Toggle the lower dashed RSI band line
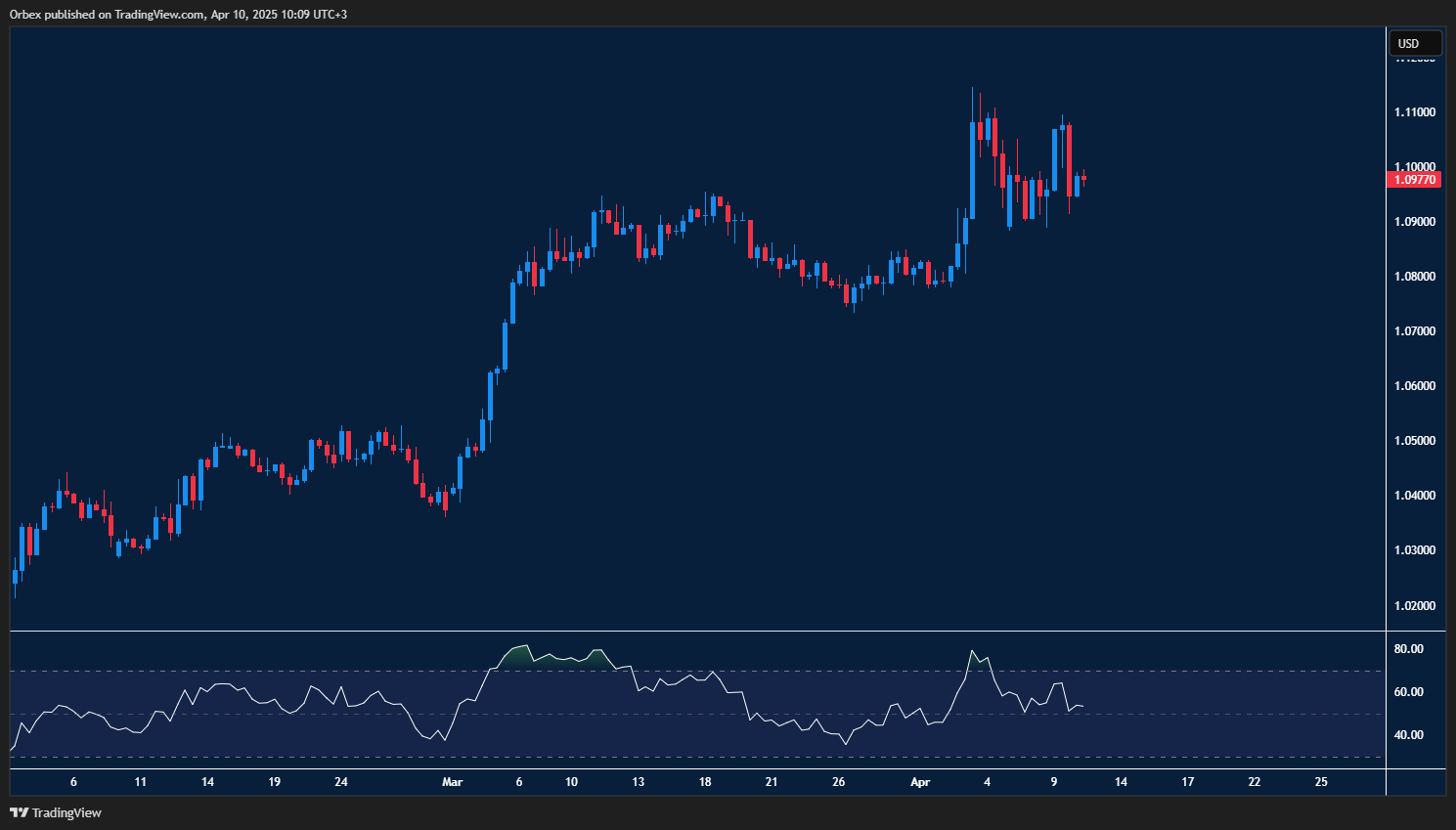 [684, 760]
